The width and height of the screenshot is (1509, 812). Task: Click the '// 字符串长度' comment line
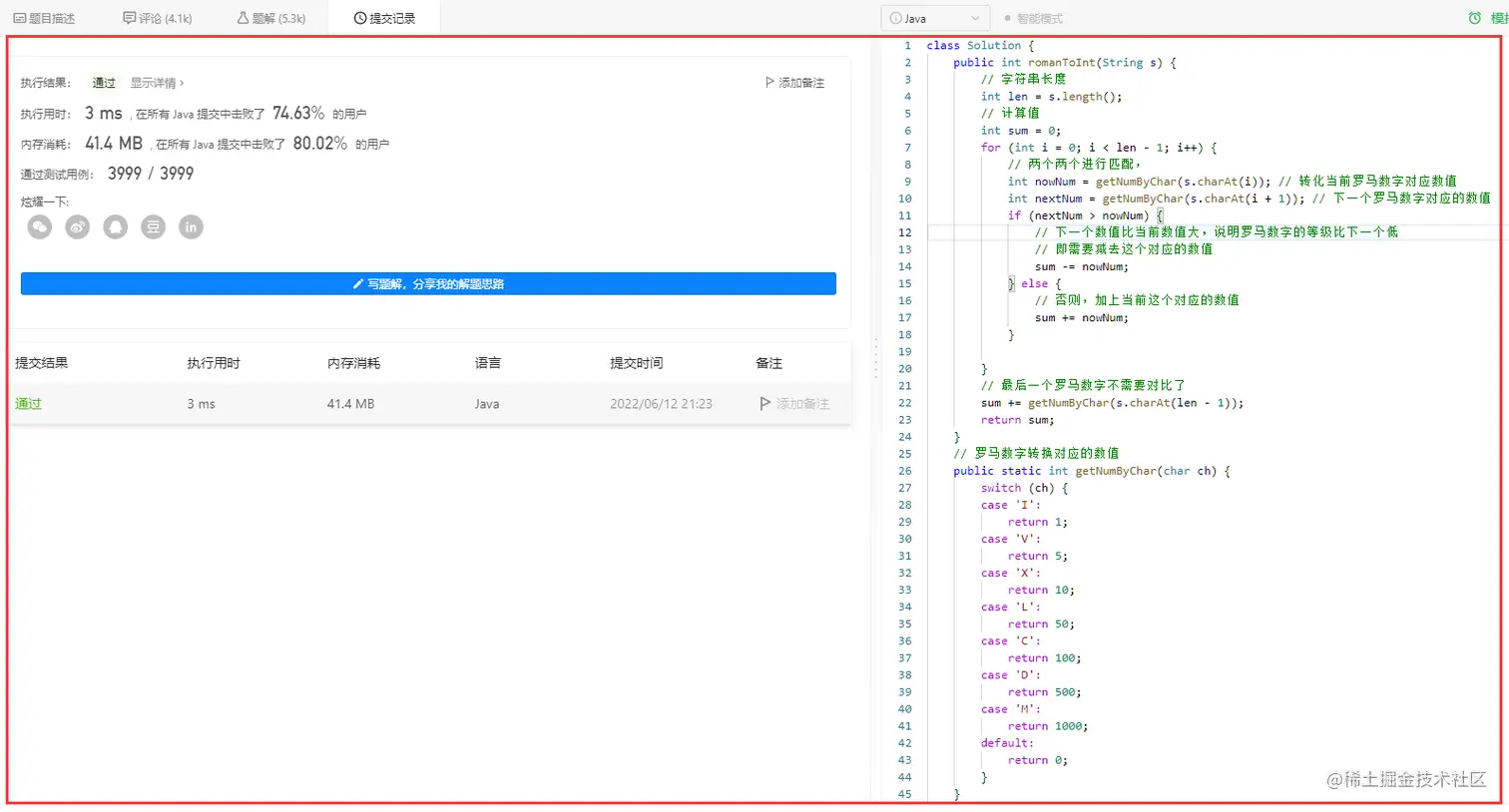(x=1023, y=80)
